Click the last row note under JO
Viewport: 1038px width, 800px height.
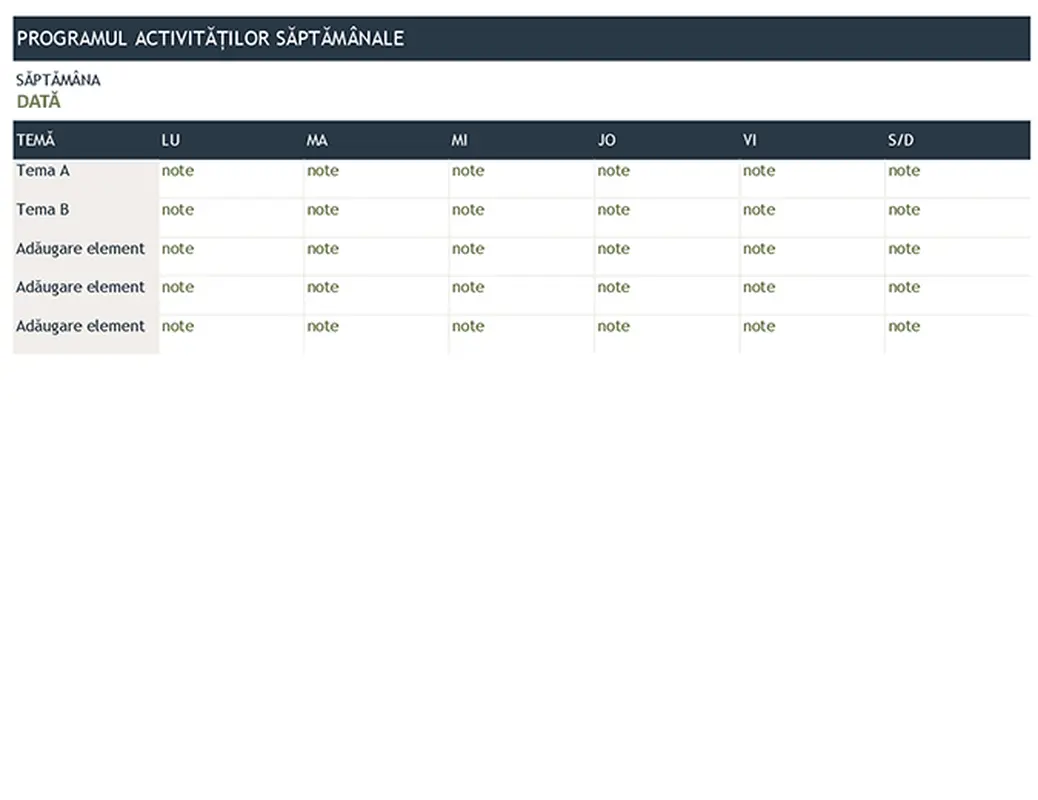613,326
